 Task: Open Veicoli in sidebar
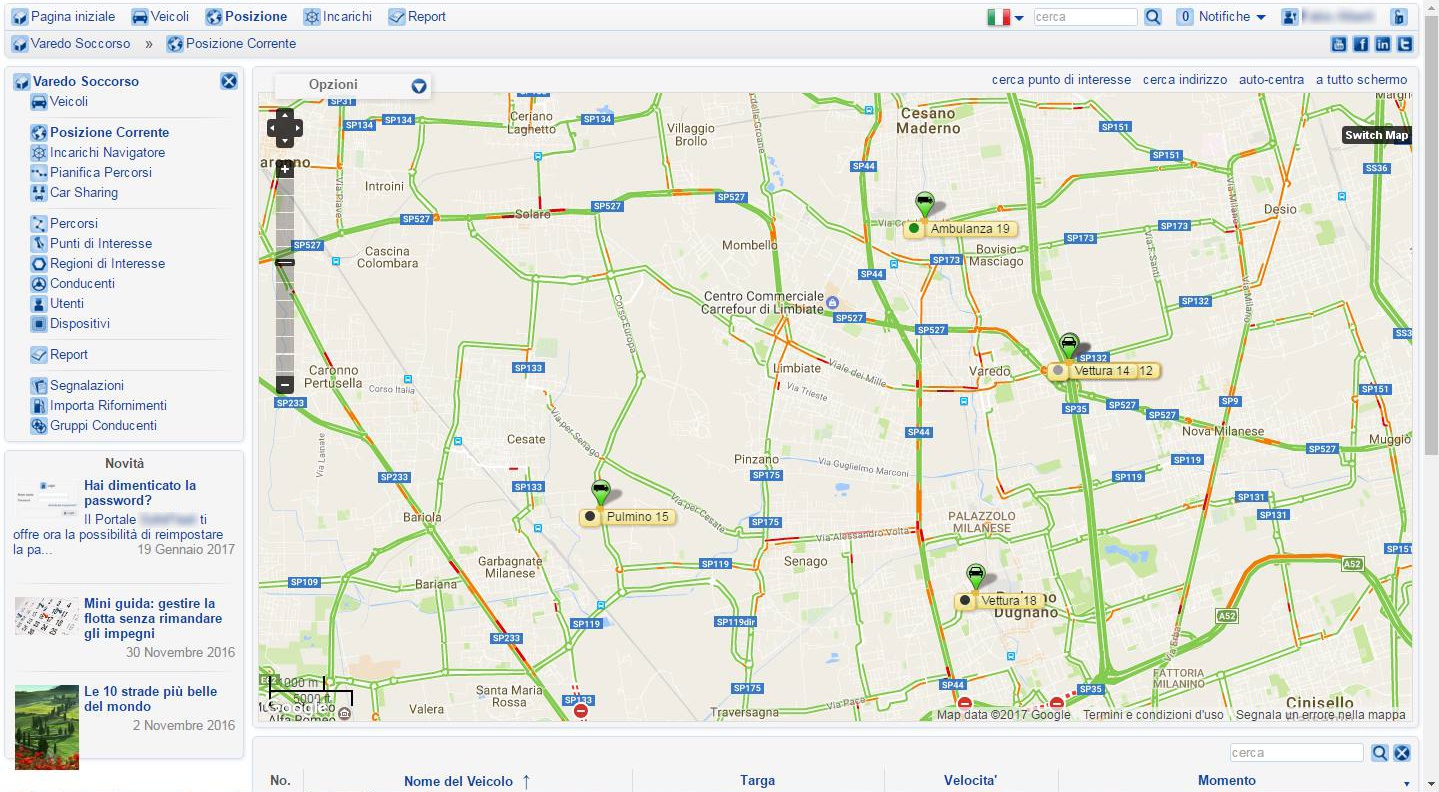(x=59, y=102)
